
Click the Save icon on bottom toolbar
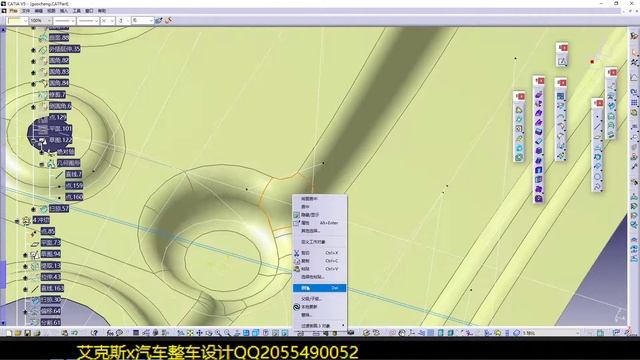(x=27, y=333)
